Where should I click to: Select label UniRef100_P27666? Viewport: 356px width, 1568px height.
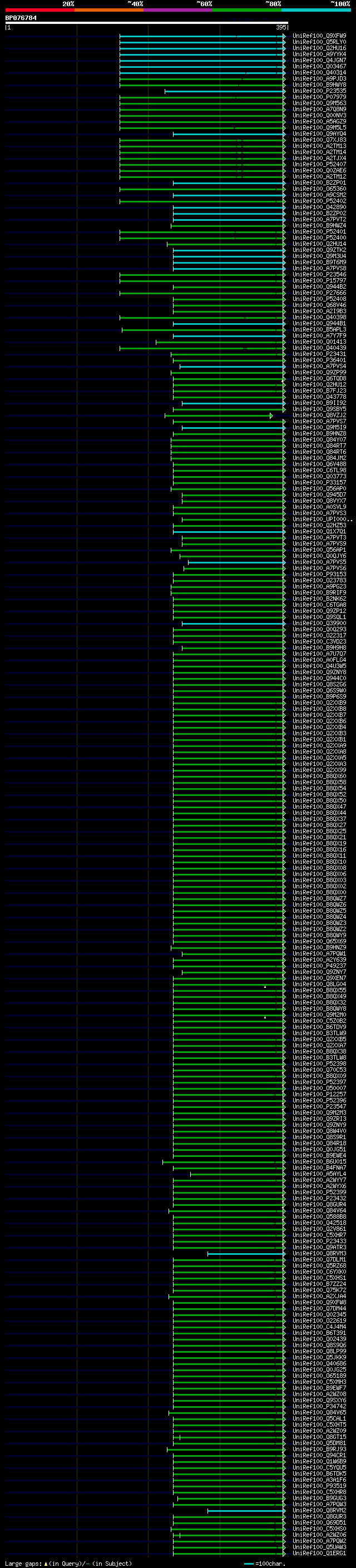click(319, 293)
